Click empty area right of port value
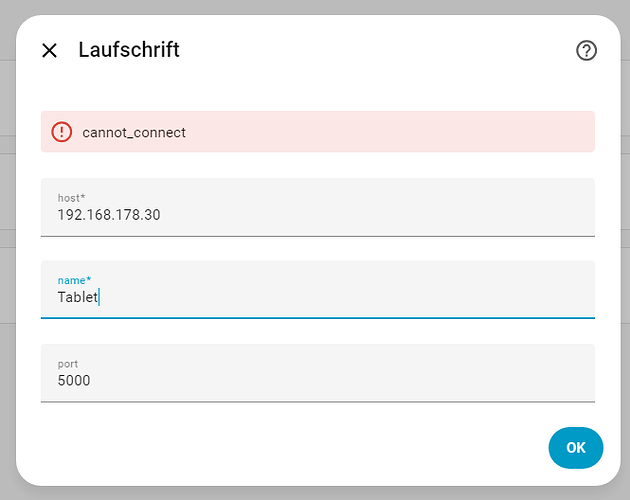The image size is (630, 500). 350,381
